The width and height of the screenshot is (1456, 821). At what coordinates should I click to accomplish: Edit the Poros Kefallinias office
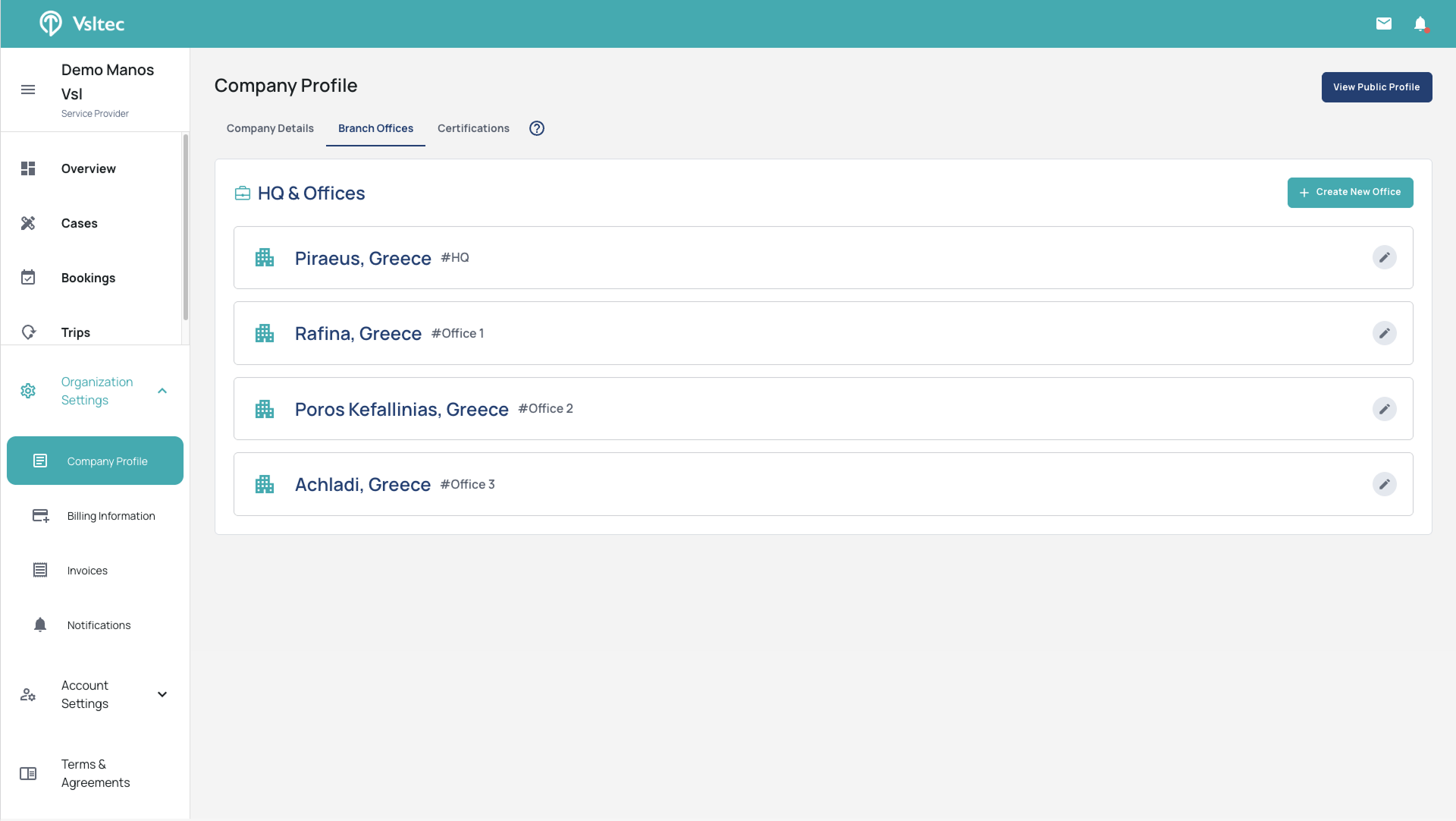tap(1384, 409)
